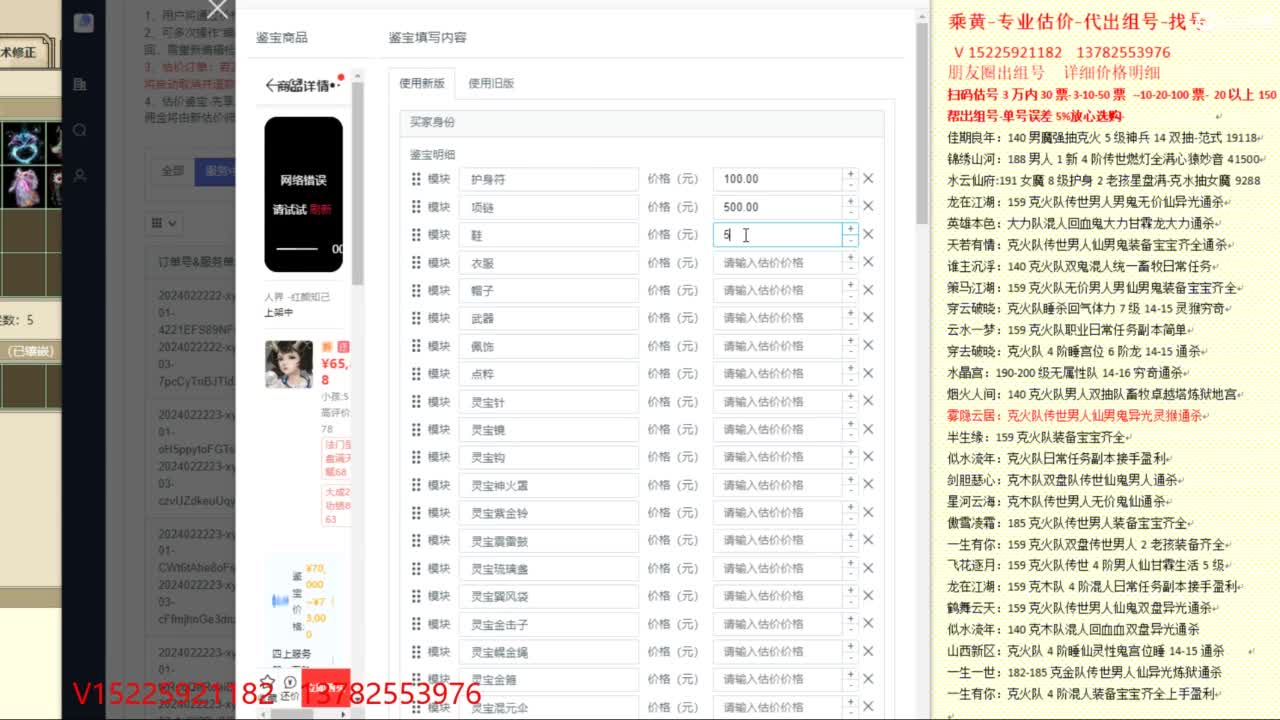Screen dimensions: 1280x720
Task: Select the drag handle of 佩饰 row
Action: tap(416, 346)
